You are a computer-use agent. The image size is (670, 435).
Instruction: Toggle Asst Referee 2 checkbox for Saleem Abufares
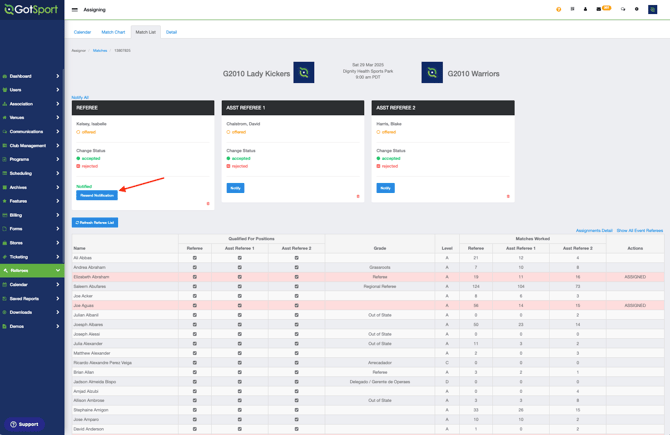click(297, 286)
